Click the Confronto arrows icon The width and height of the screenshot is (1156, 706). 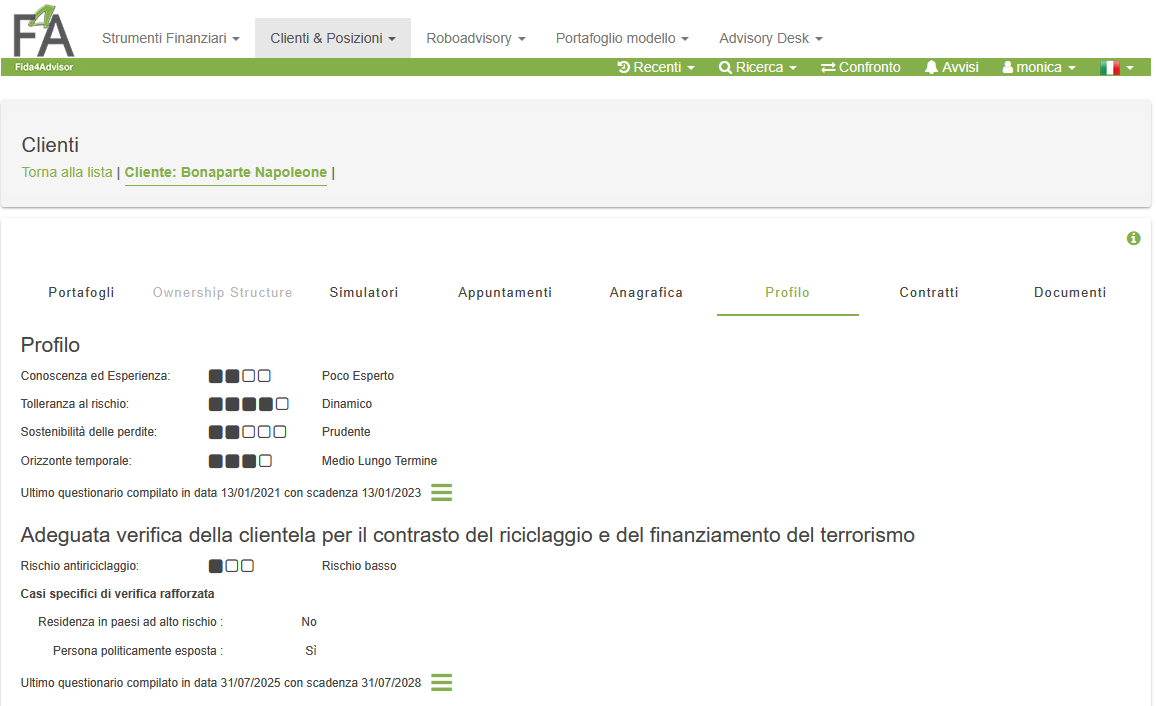828,67
